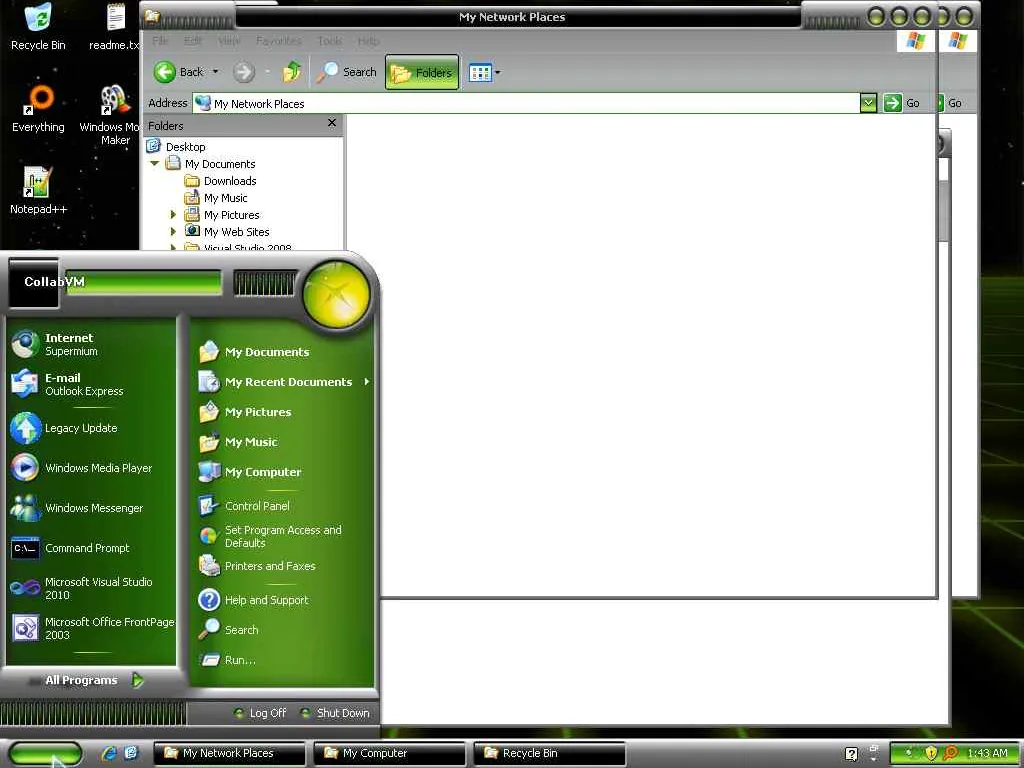Toggle the Folders pane button
This screenshot has width=1024, height=768.
(x=422, y=72)
